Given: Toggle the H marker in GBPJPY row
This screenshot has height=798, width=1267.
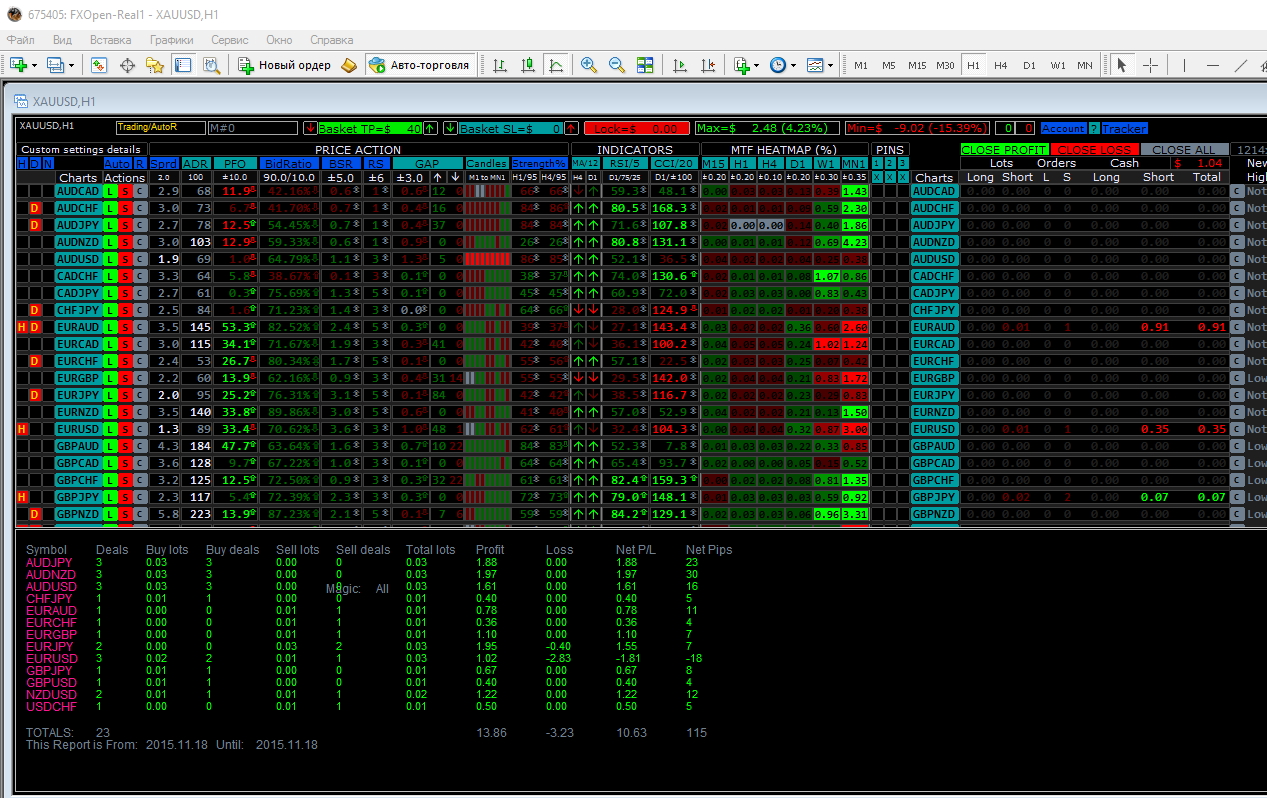Looking at the screenshot, I should click(22, 497).
